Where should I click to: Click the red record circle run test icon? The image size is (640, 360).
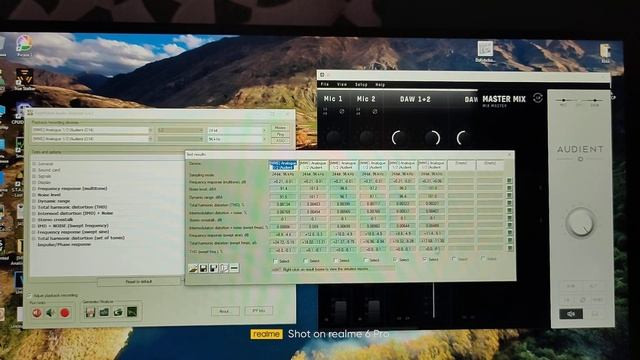[x=64, y=313]
